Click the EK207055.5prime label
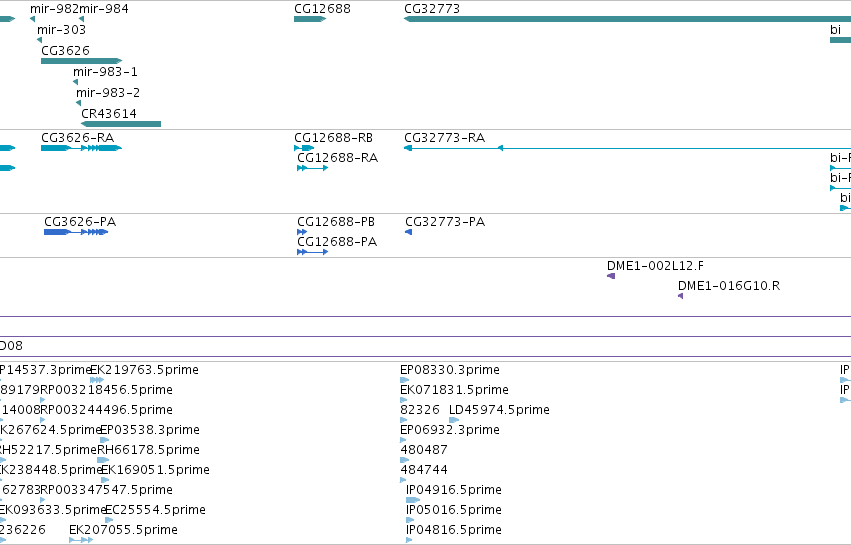 click(123, 530)
